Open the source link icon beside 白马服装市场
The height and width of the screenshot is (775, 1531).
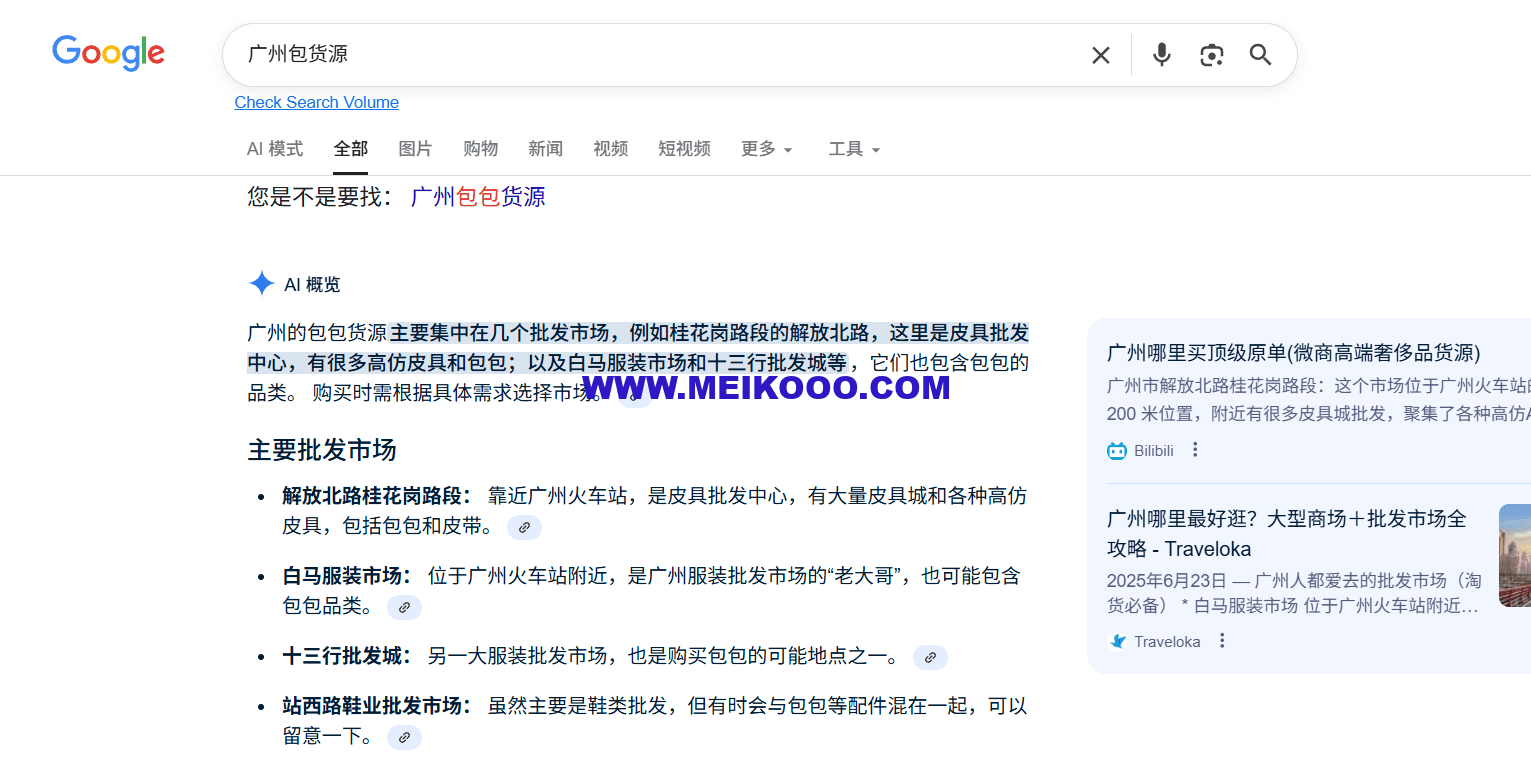[x=404, y=607]
